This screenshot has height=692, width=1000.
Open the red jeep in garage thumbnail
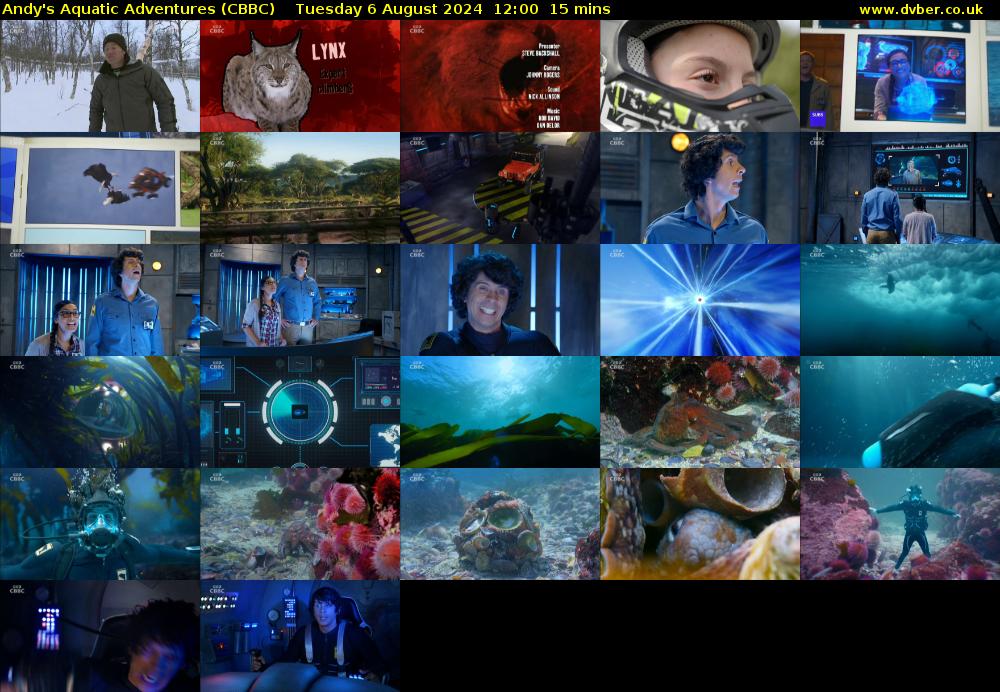click(x=500, y=188)
